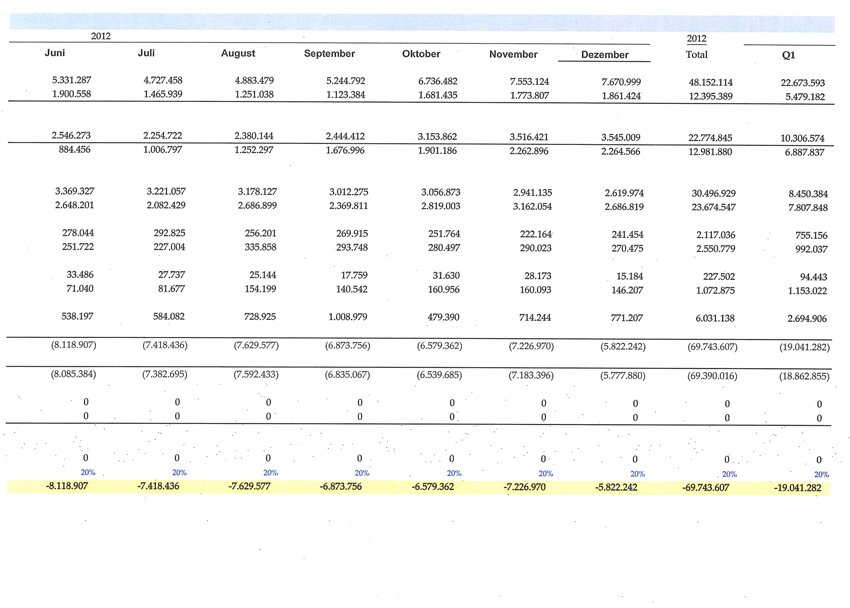Select the (8.085.384) Juni cell
This screenshot has width=850, height=608.
pyautogui.click(x=74, y=374)
